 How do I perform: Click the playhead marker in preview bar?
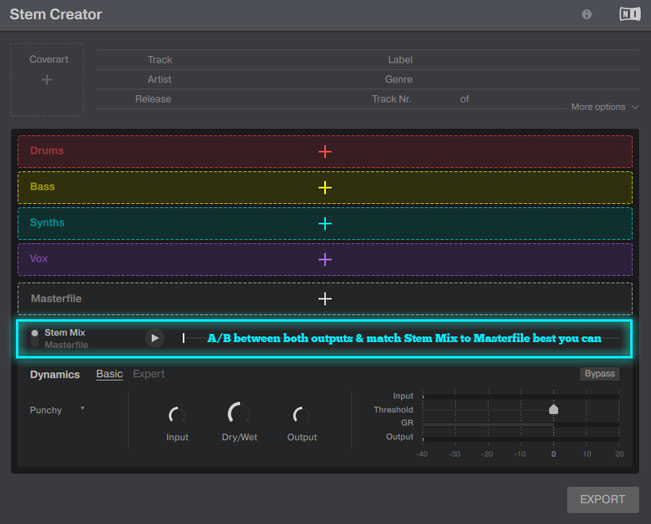coord(183,338)
